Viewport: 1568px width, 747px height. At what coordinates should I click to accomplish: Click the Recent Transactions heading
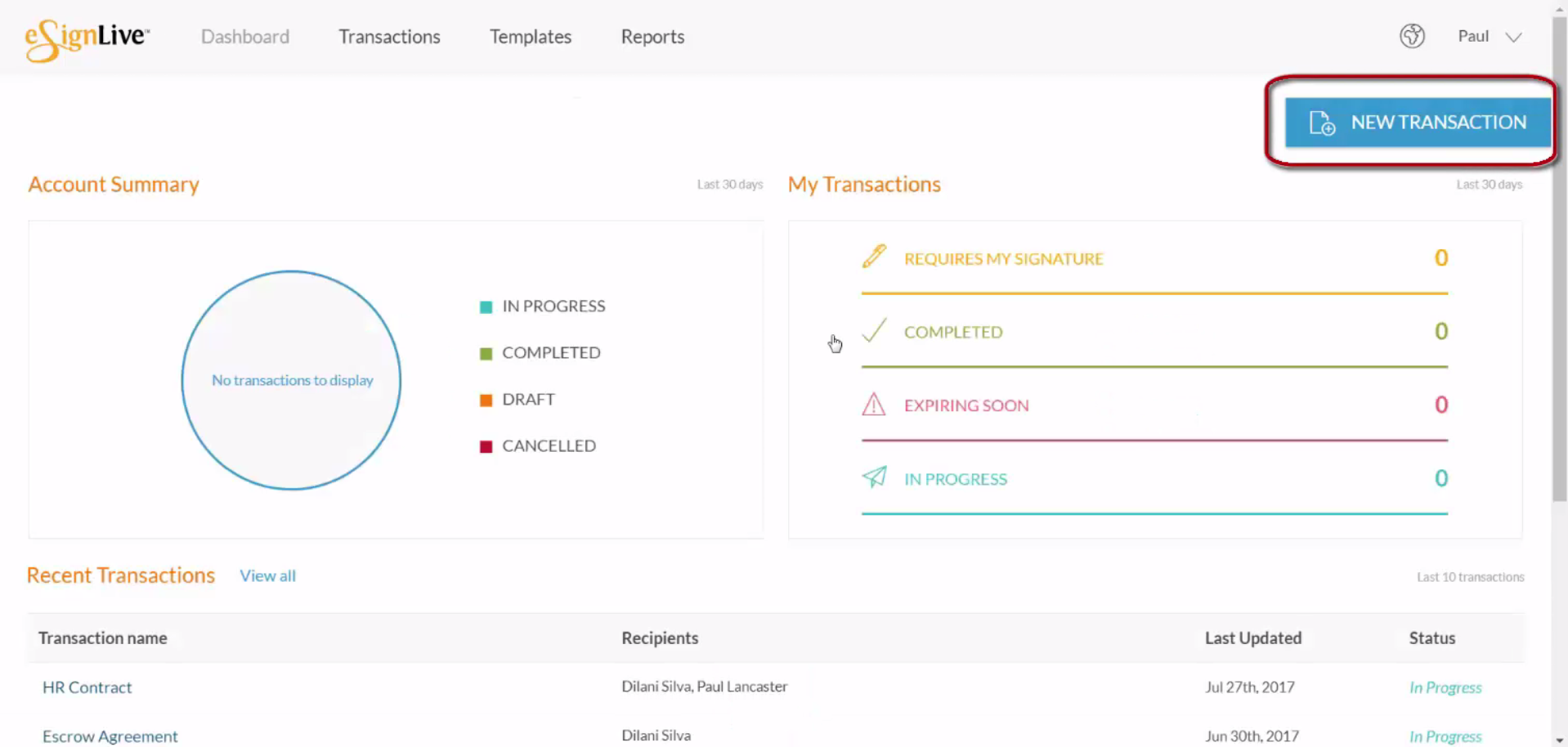pos(121,575)
